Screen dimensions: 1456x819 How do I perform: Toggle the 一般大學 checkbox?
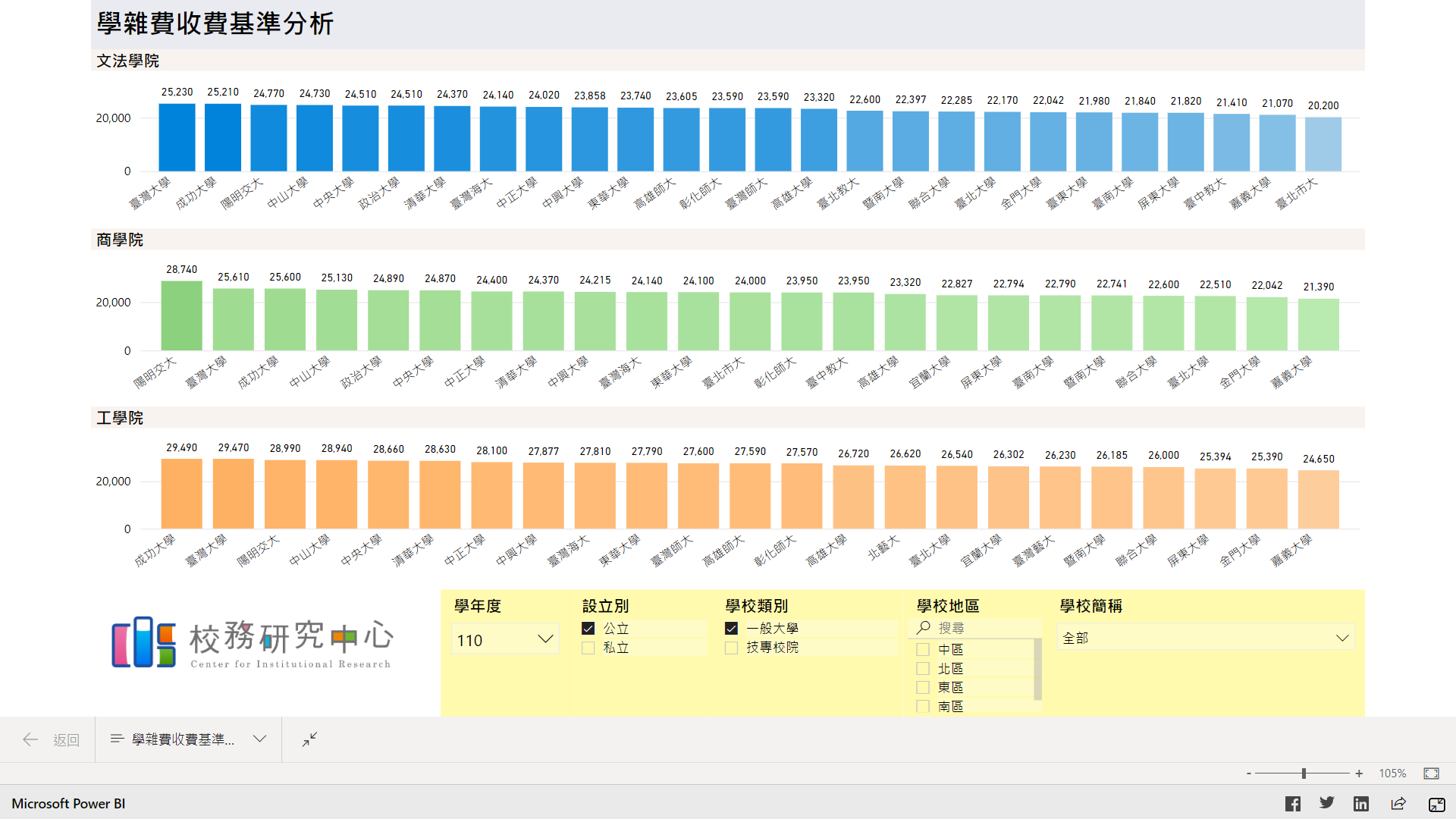coord(731,628)
